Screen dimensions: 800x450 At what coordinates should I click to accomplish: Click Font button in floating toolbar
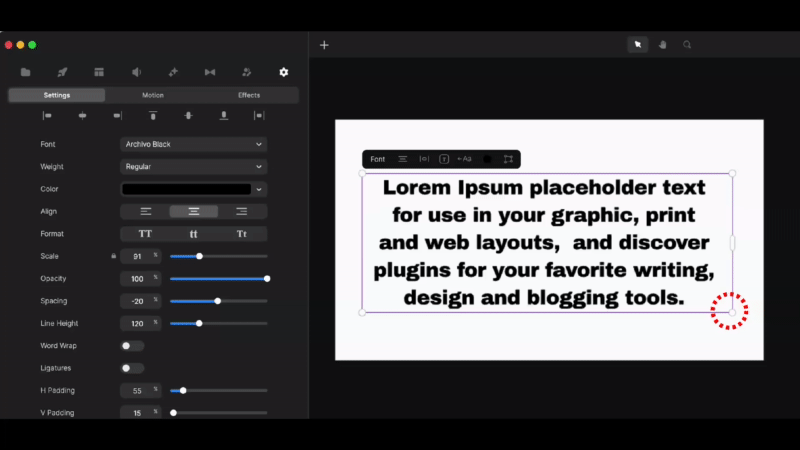(378, 159)
